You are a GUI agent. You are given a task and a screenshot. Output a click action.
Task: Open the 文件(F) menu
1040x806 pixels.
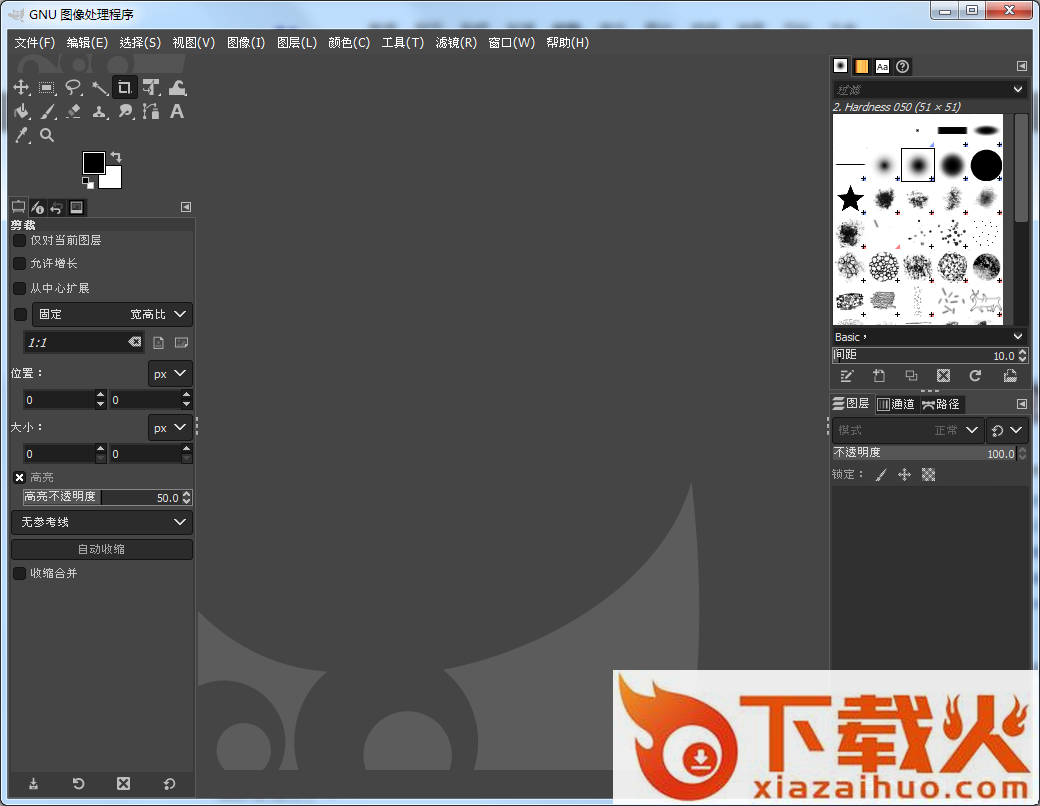click(x=35, y=42)
